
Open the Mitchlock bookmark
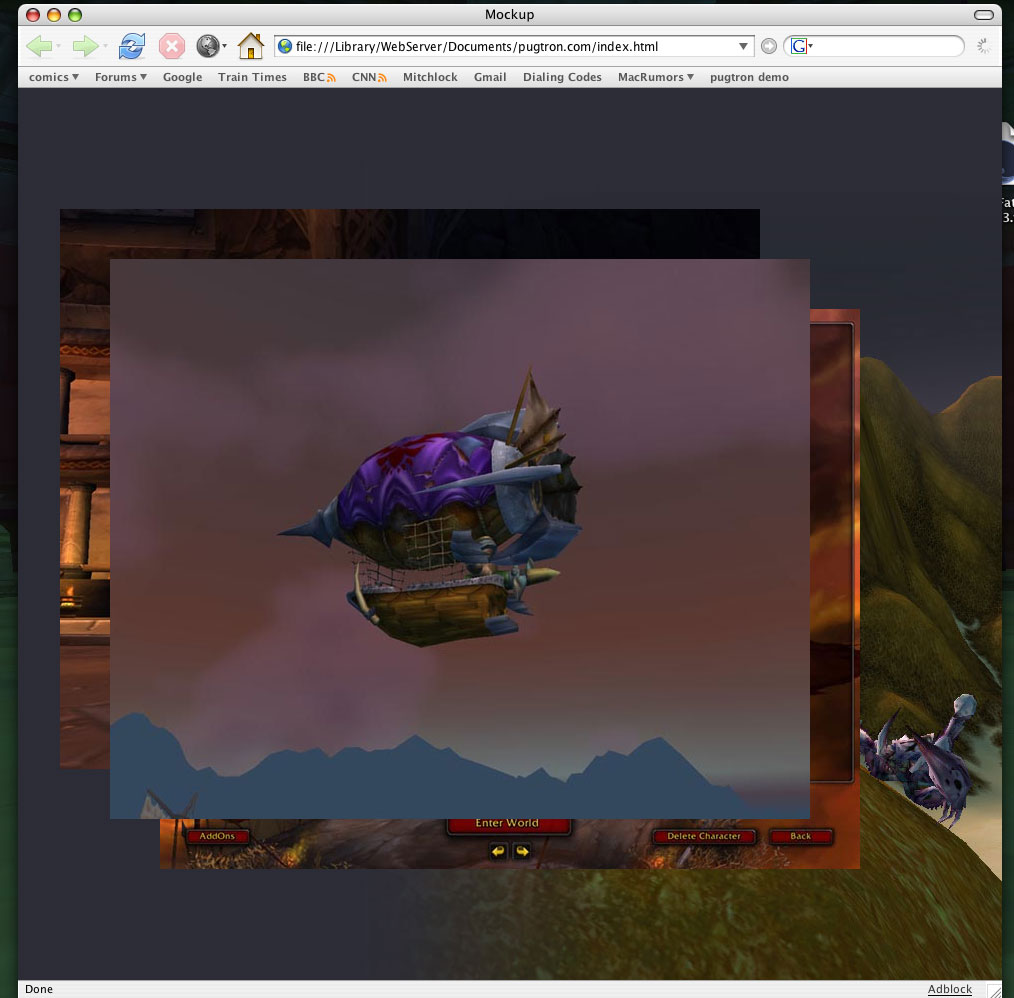430,77
